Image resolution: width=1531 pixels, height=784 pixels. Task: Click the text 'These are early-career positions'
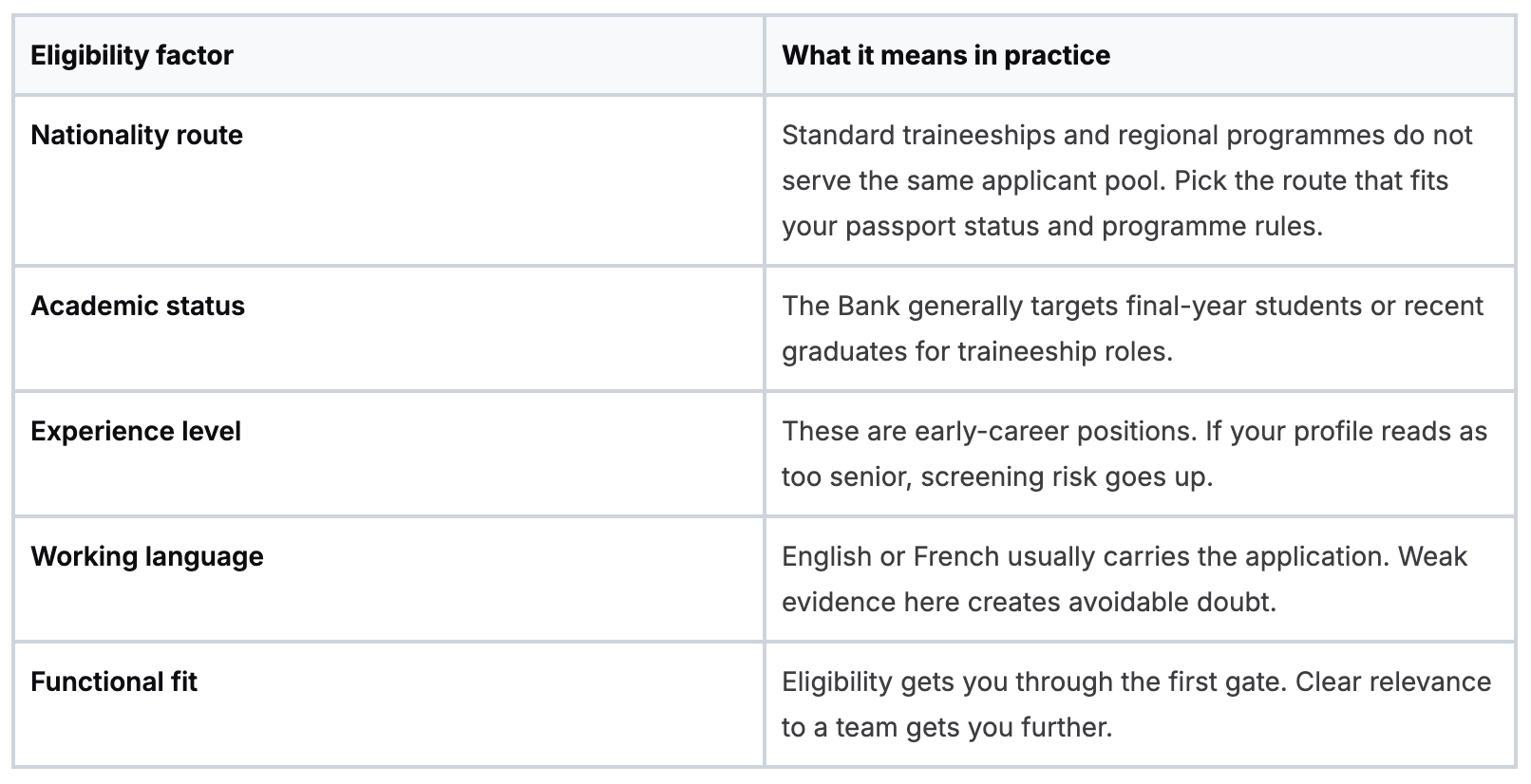pos(988,431)
